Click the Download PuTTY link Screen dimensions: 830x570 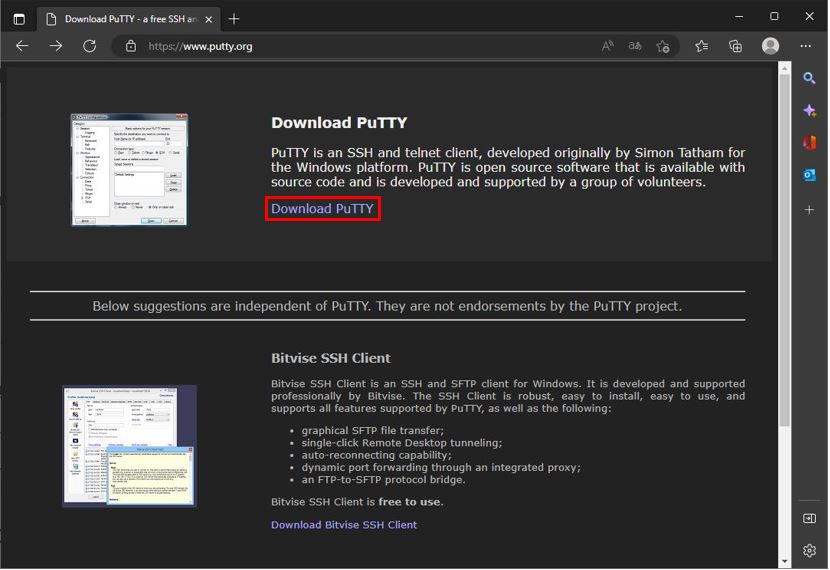click(322, 209)
